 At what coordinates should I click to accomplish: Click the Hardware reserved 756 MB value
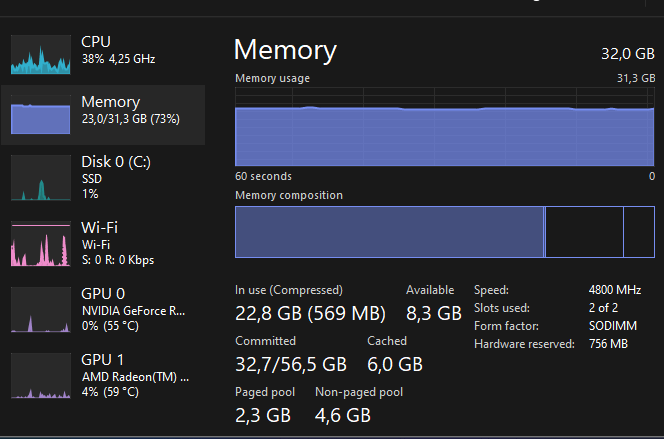[608, 344]
